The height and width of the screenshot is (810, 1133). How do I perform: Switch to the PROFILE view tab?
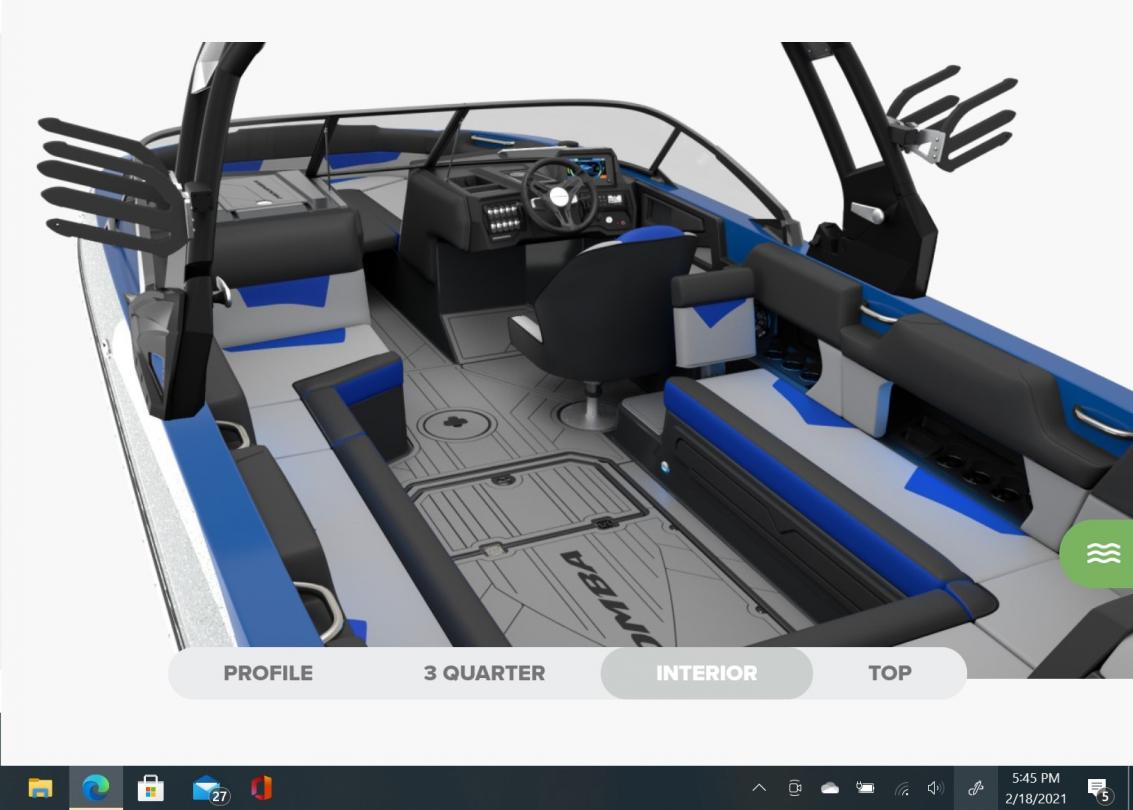pos(268,673)
